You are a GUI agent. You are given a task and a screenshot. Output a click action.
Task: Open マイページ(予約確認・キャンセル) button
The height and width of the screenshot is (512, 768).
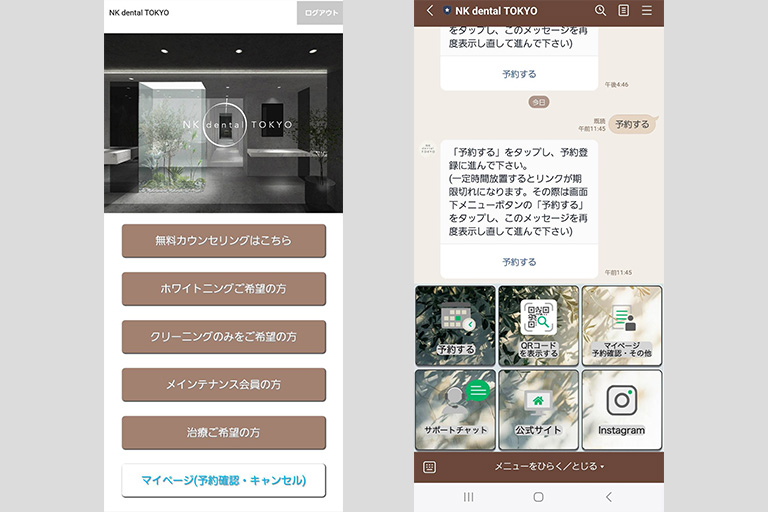coord(224,480)
